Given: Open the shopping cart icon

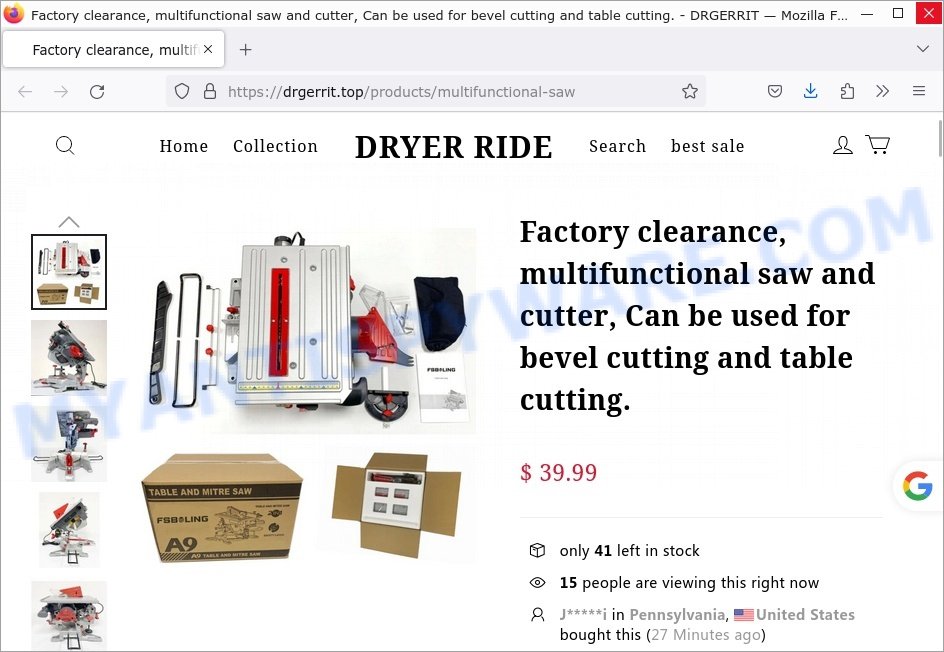Looking at the screenshot, I should 878,144.
